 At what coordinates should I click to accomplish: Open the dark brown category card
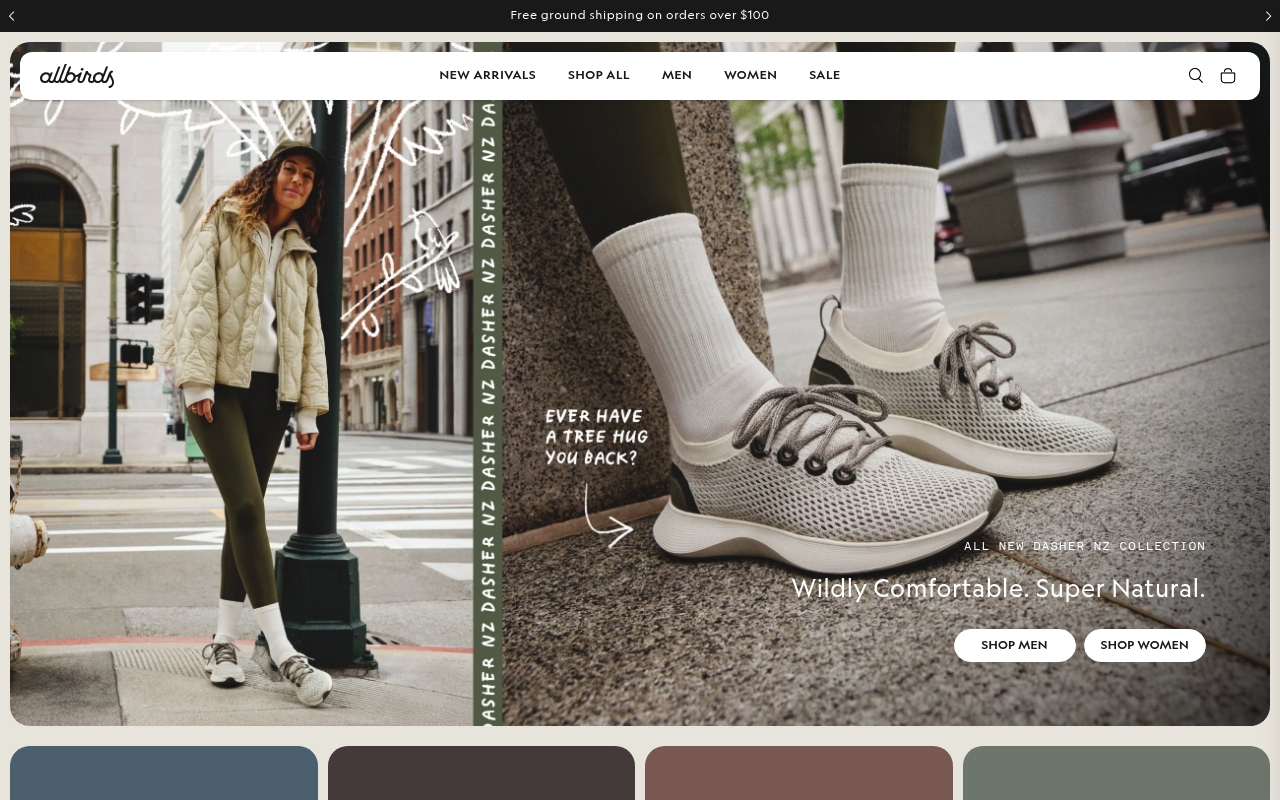tap(481, 773)
